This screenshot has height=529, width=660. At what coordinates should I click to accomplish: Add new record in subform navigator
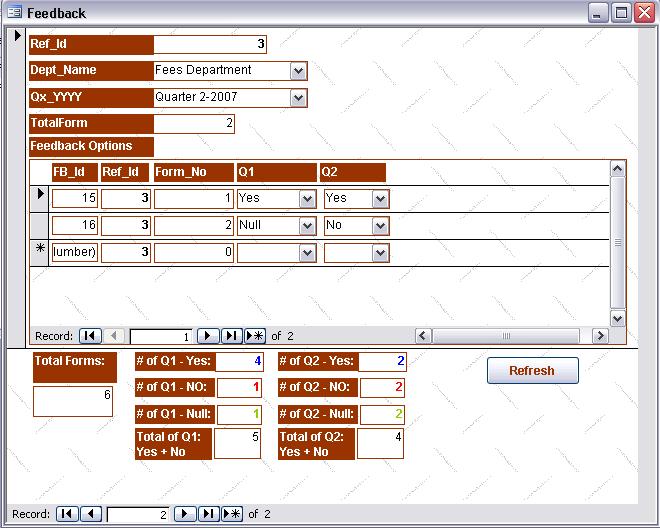(x=255, y=335)
